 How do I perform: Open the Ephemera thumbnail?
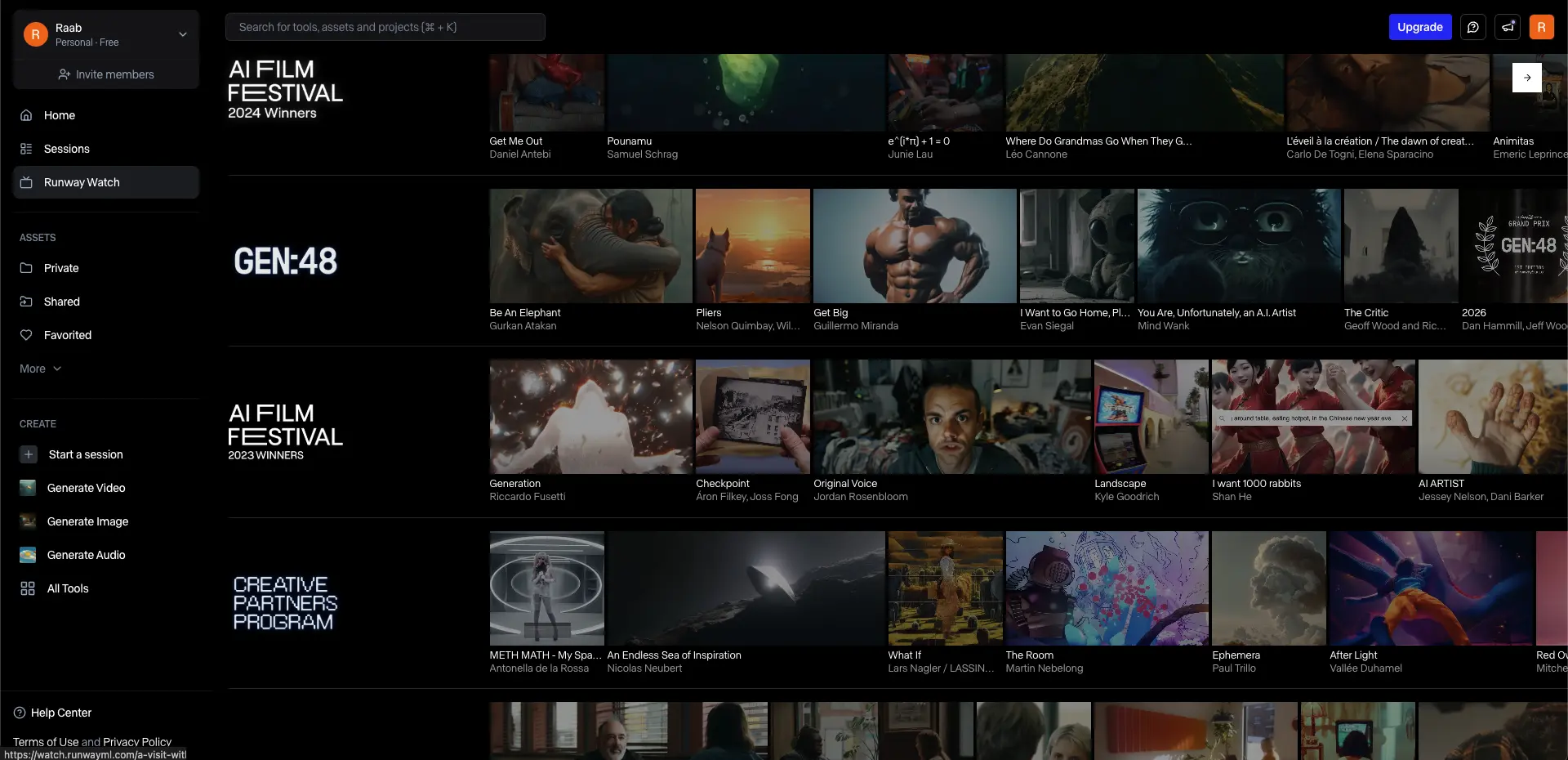pos(1269,588)
